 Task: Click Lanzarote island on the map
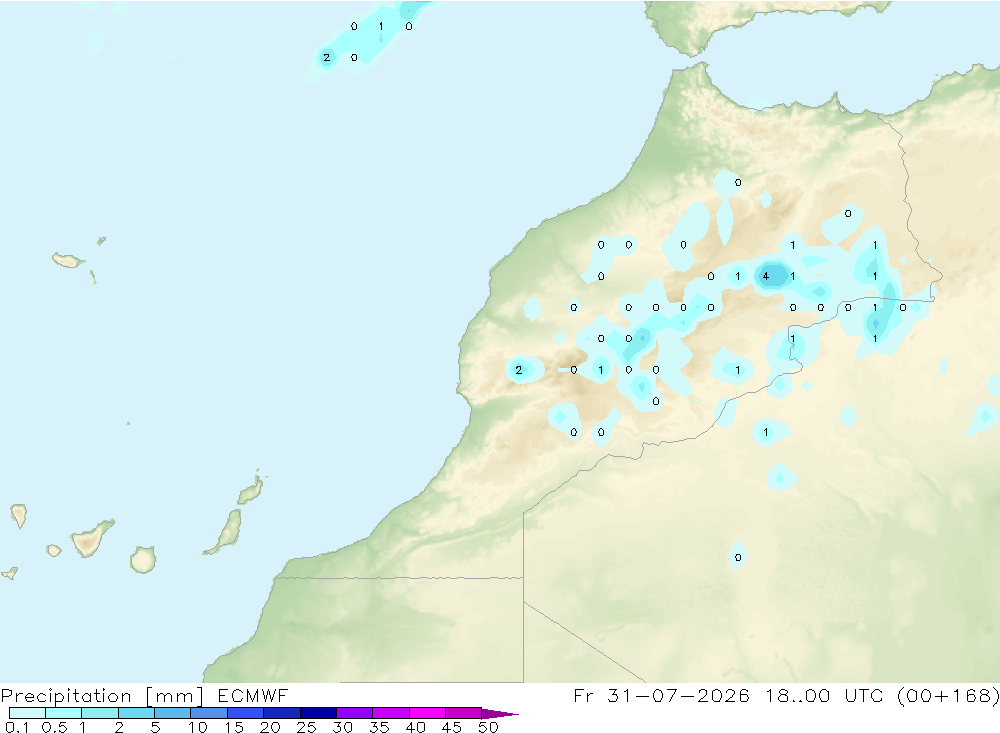[x=251, y=491]
